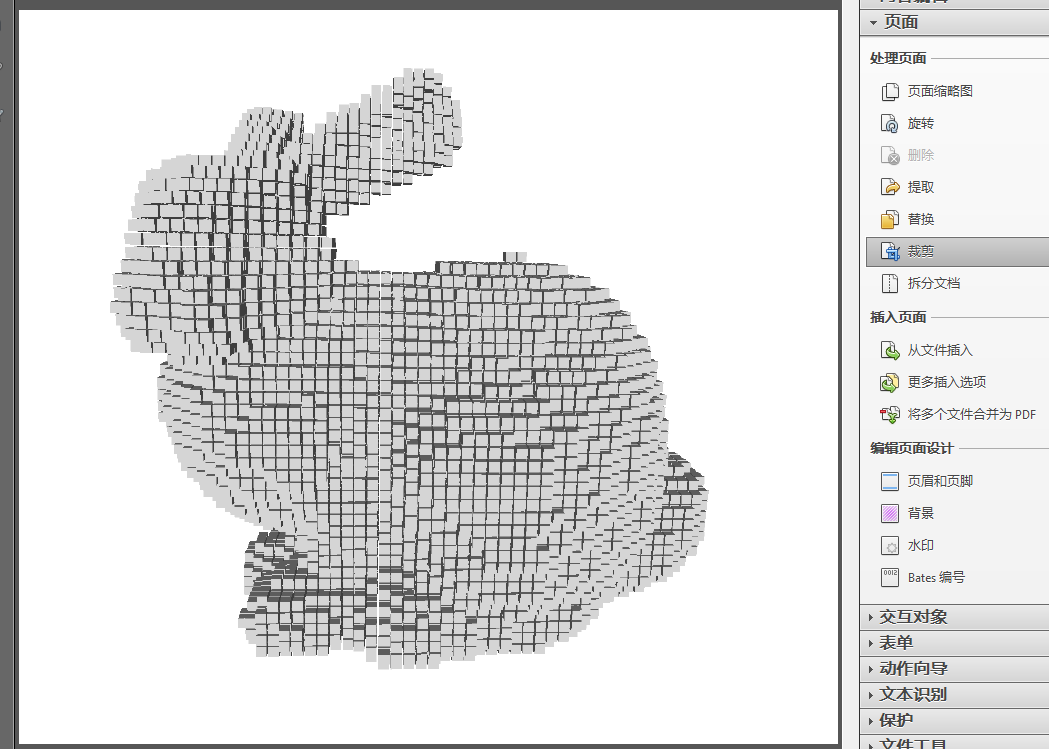Click the 旋转 rotate pages icon

point(890,124)
